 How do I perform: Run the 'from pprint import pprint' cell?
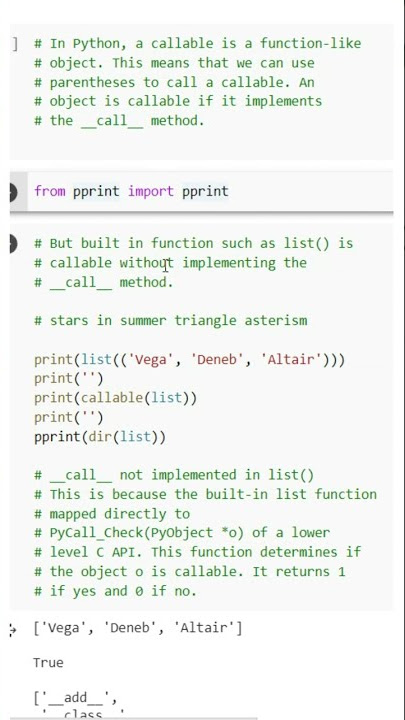pyautogui.click(x=13, y=192)
